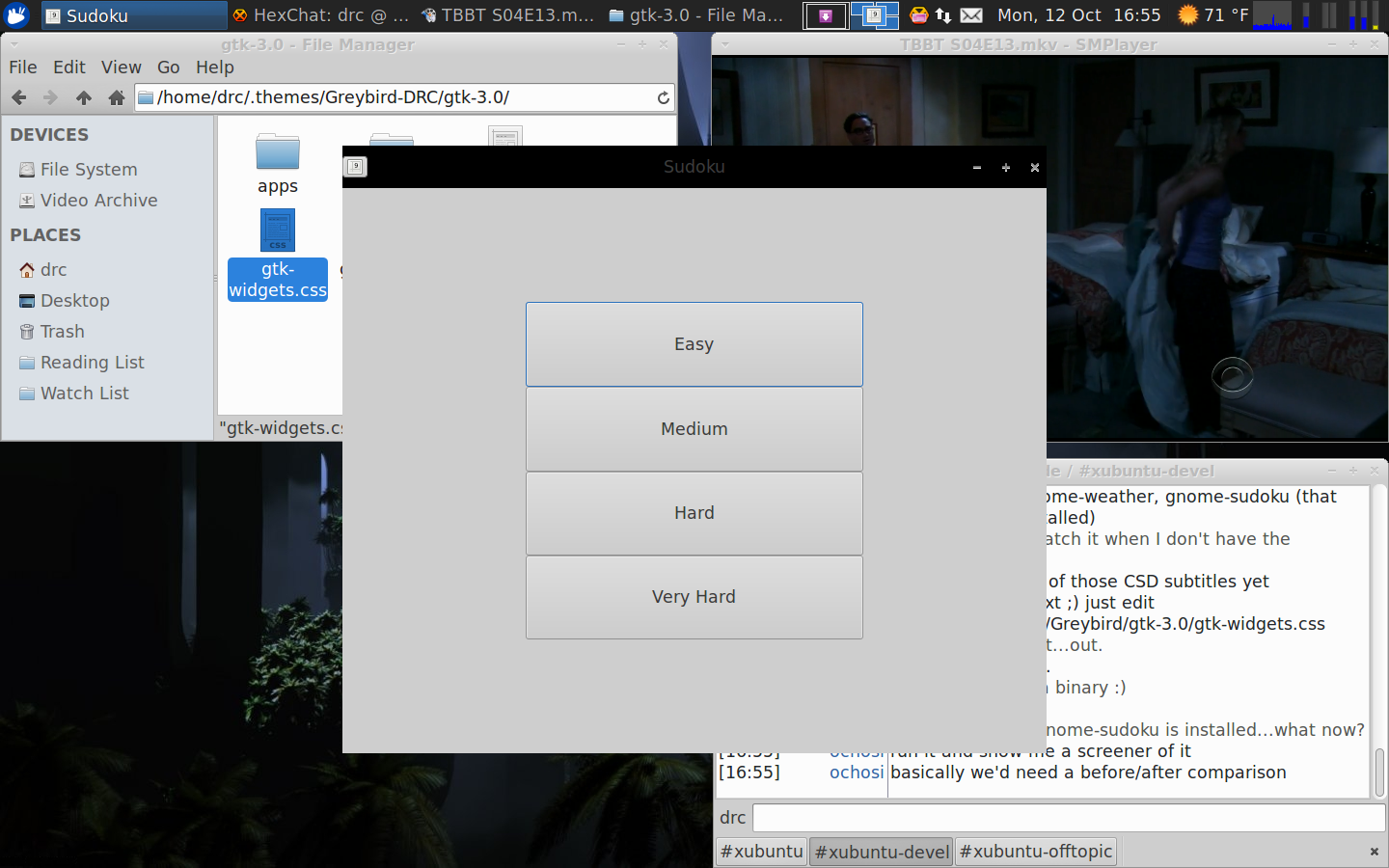Open the Go menu in File Manager
1389x868 pixels.
[169, 67]
